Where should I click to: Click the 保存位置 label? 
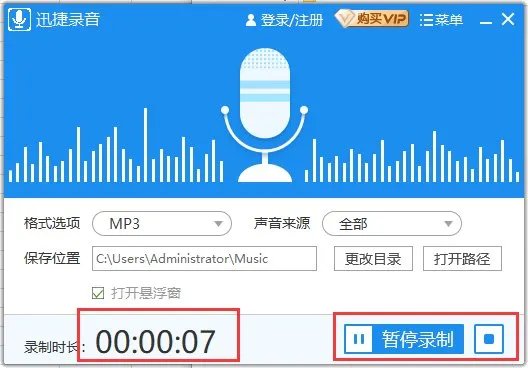click(x=52, y=259)
